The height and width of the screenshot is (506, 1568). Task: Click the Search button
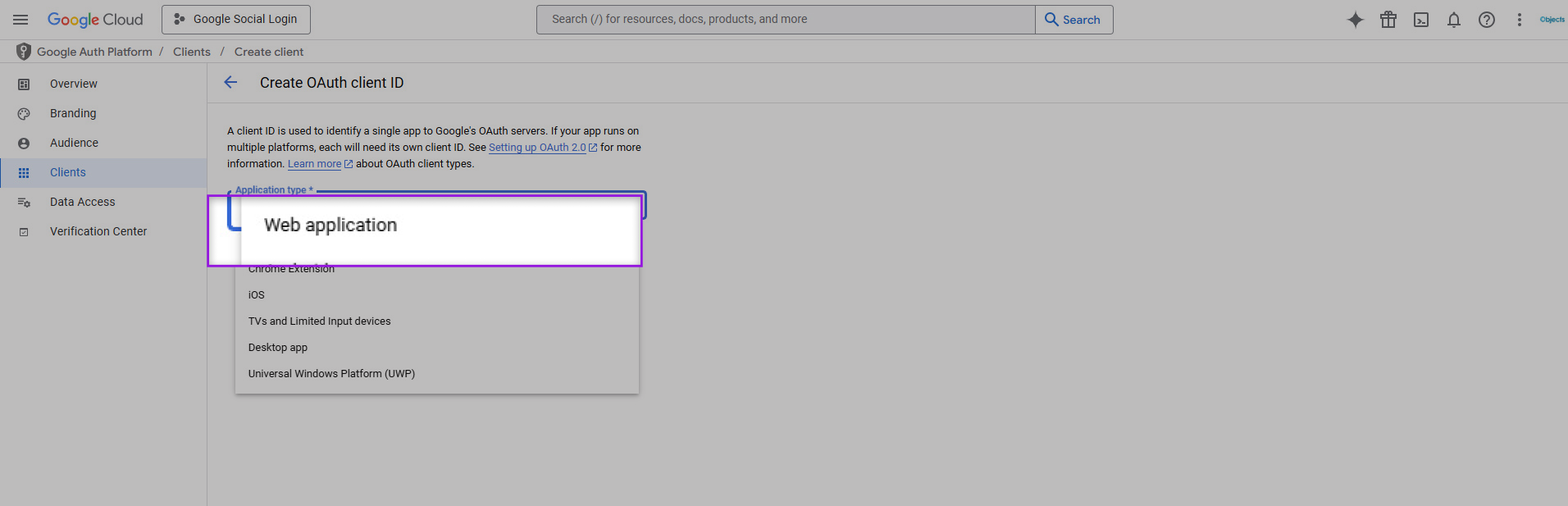1073,20
